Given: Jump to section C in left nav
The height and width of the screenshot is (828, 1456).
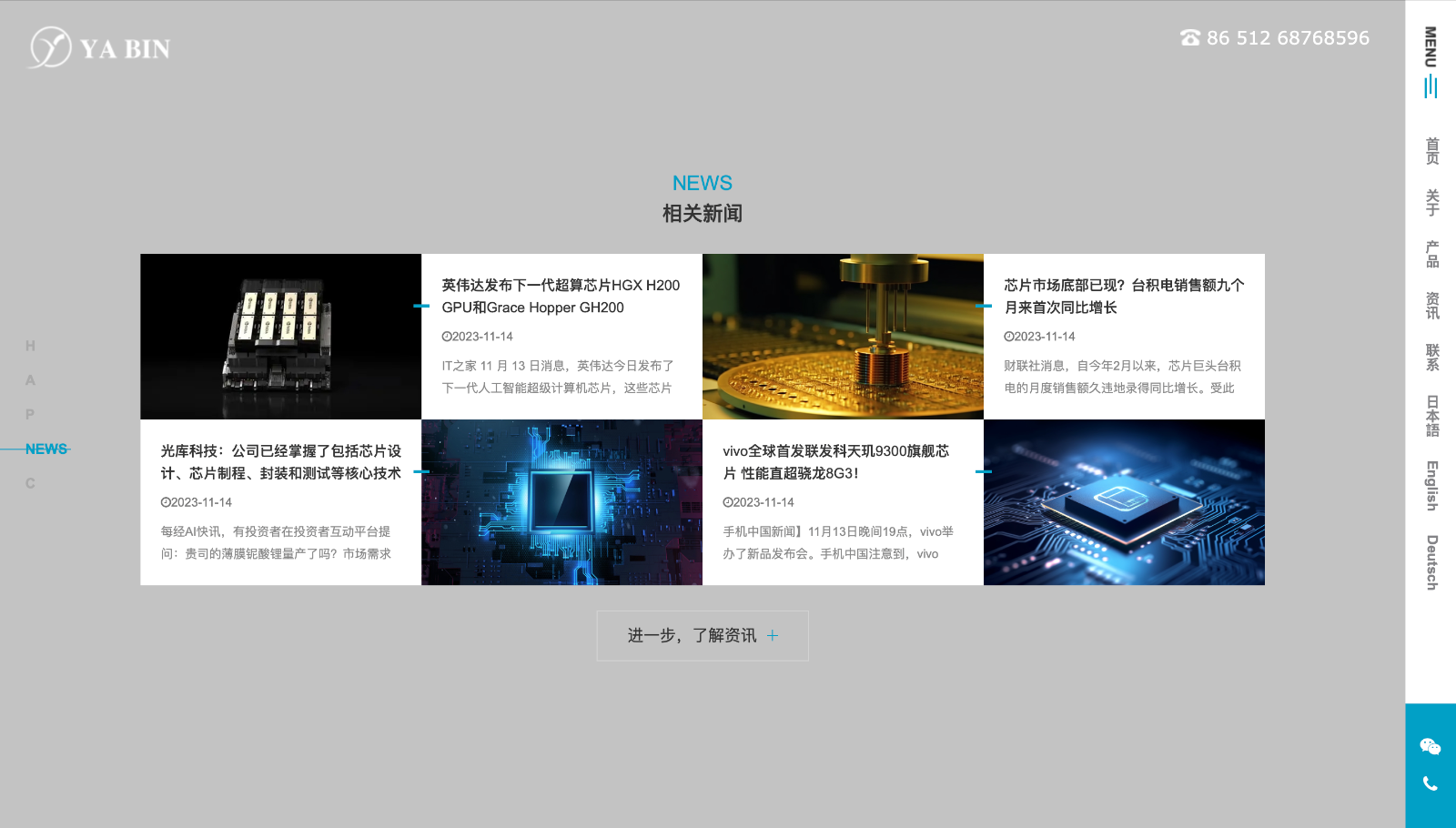Looking at the screenshot, I should click(x=30, y=484).
